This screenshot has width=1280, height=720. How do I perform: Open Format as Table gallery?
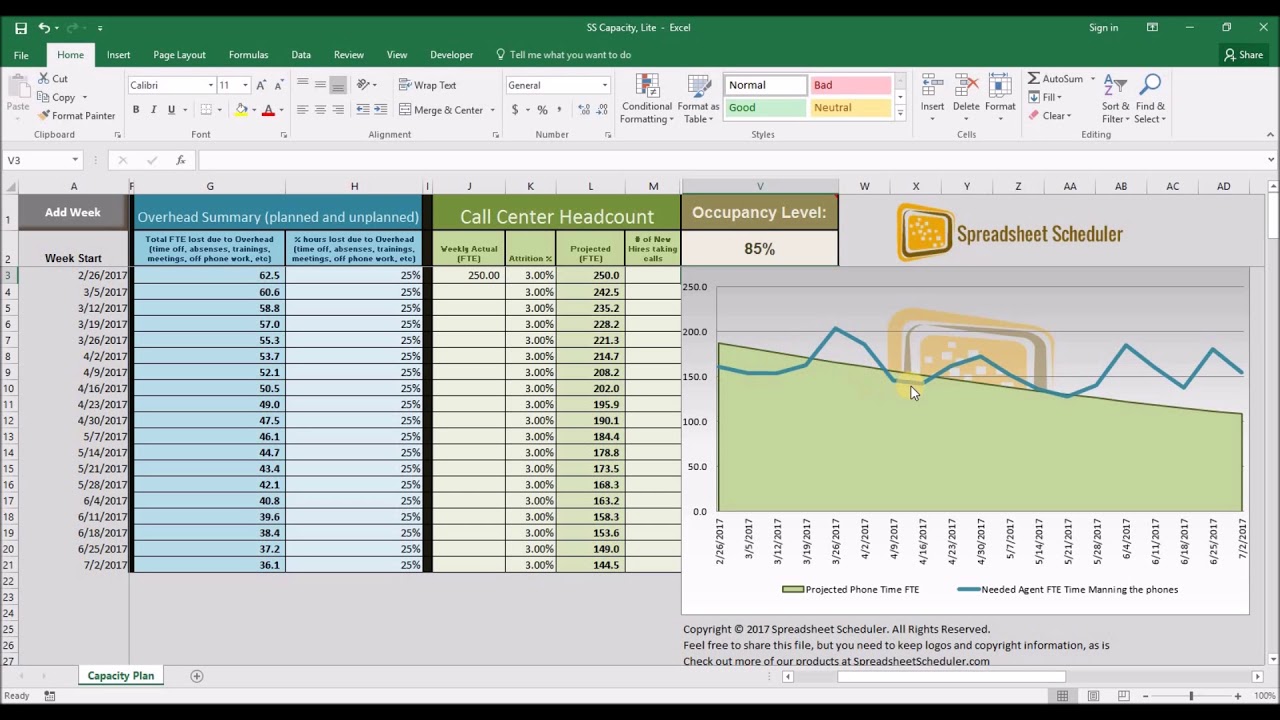click(x=698, y=98)
